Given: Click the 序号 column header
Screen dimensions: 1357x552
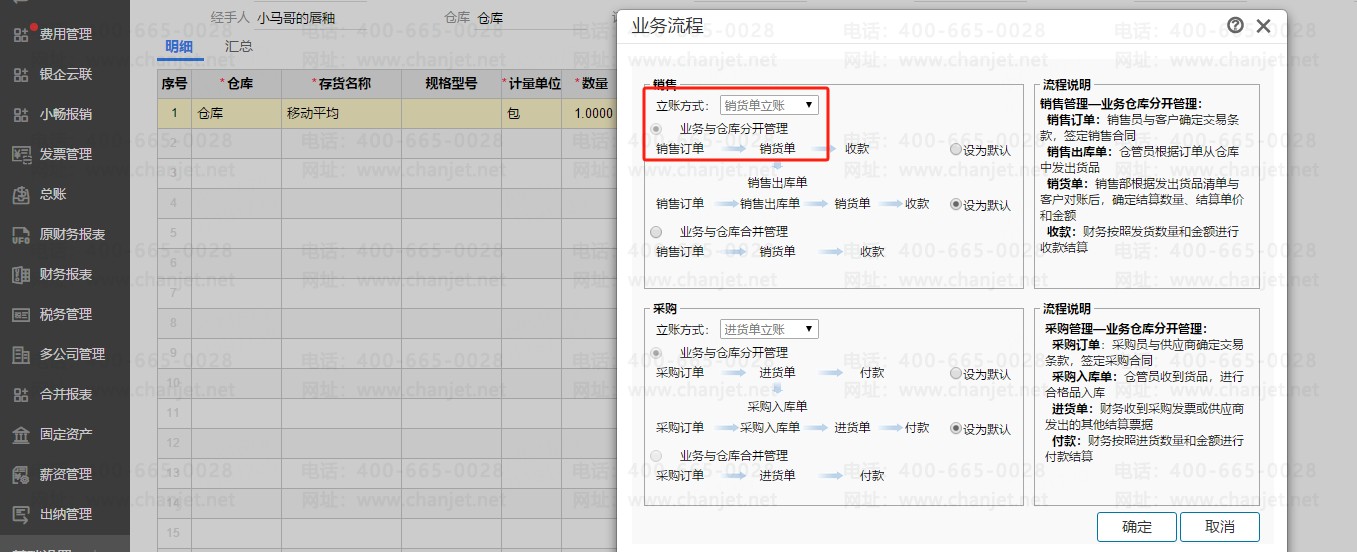Looking at the screenshot, I should point(174,84).
